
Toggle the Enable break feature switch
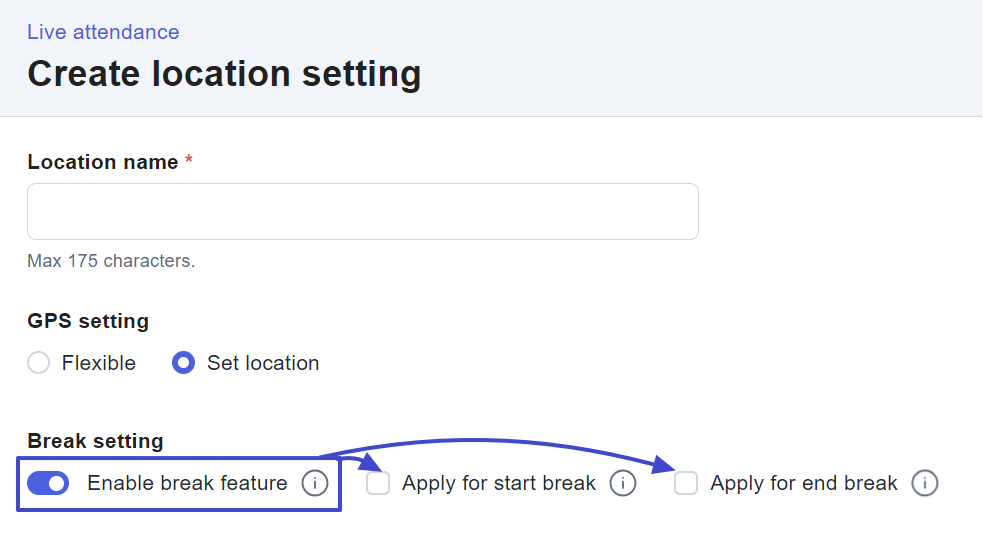point(48,484)
